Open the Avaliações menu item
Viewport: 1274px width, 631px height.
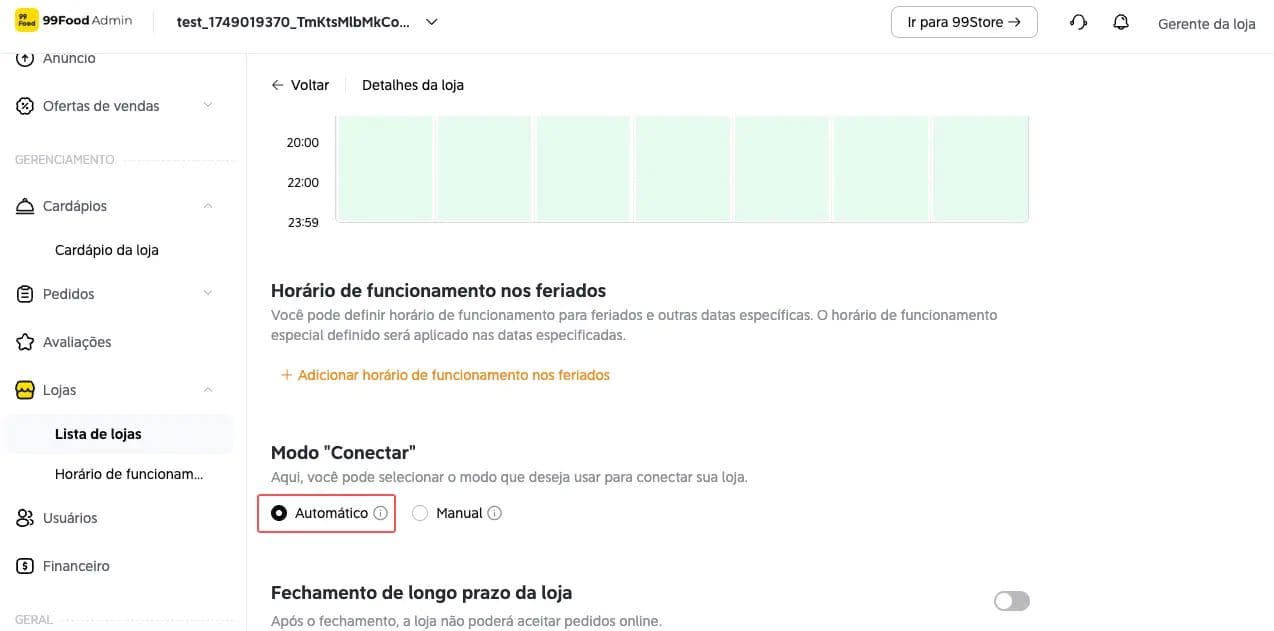point(77,342)
